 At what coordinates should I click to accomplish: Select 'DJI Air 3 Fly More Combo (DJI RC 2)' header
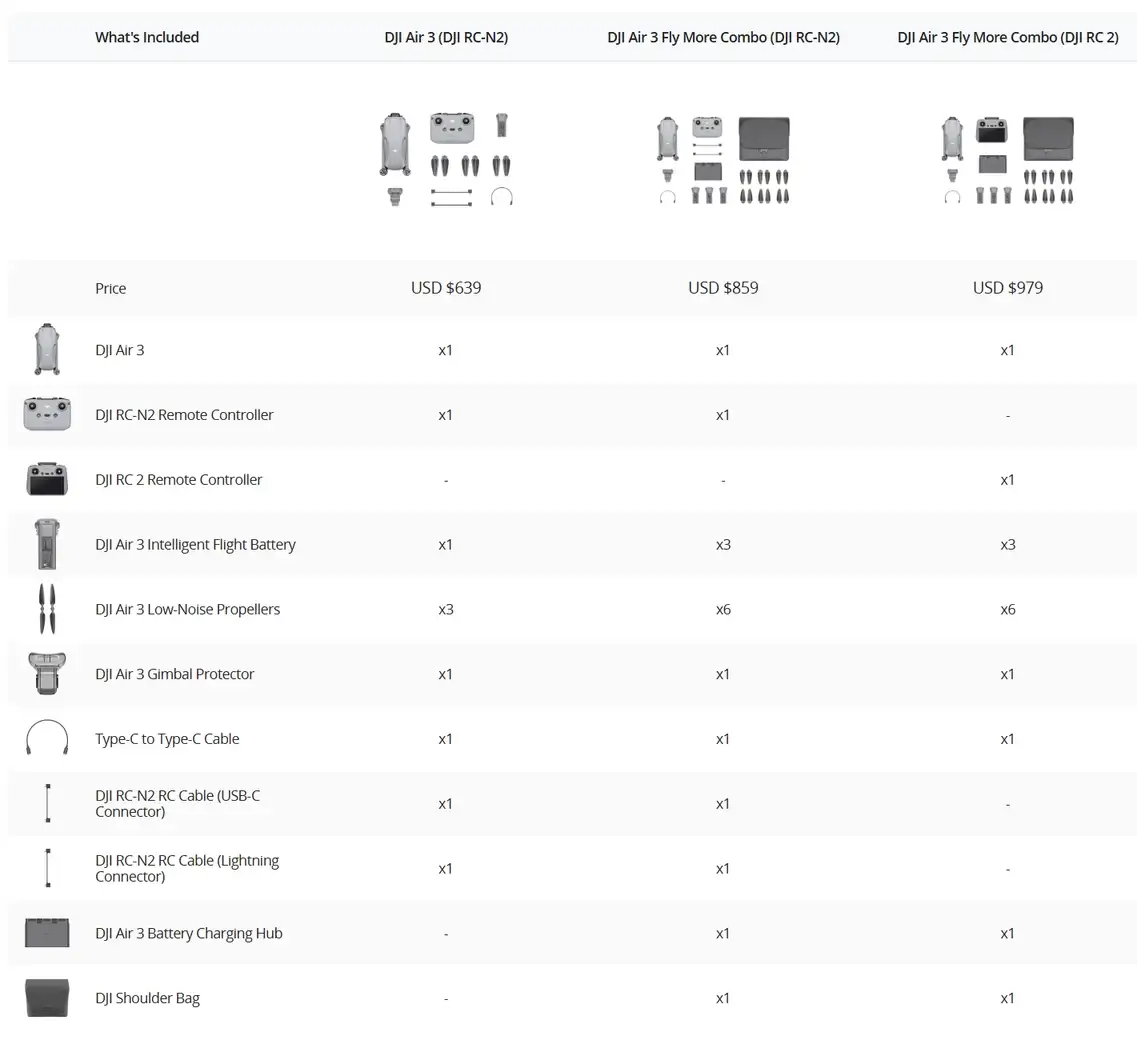(1008, 37)
